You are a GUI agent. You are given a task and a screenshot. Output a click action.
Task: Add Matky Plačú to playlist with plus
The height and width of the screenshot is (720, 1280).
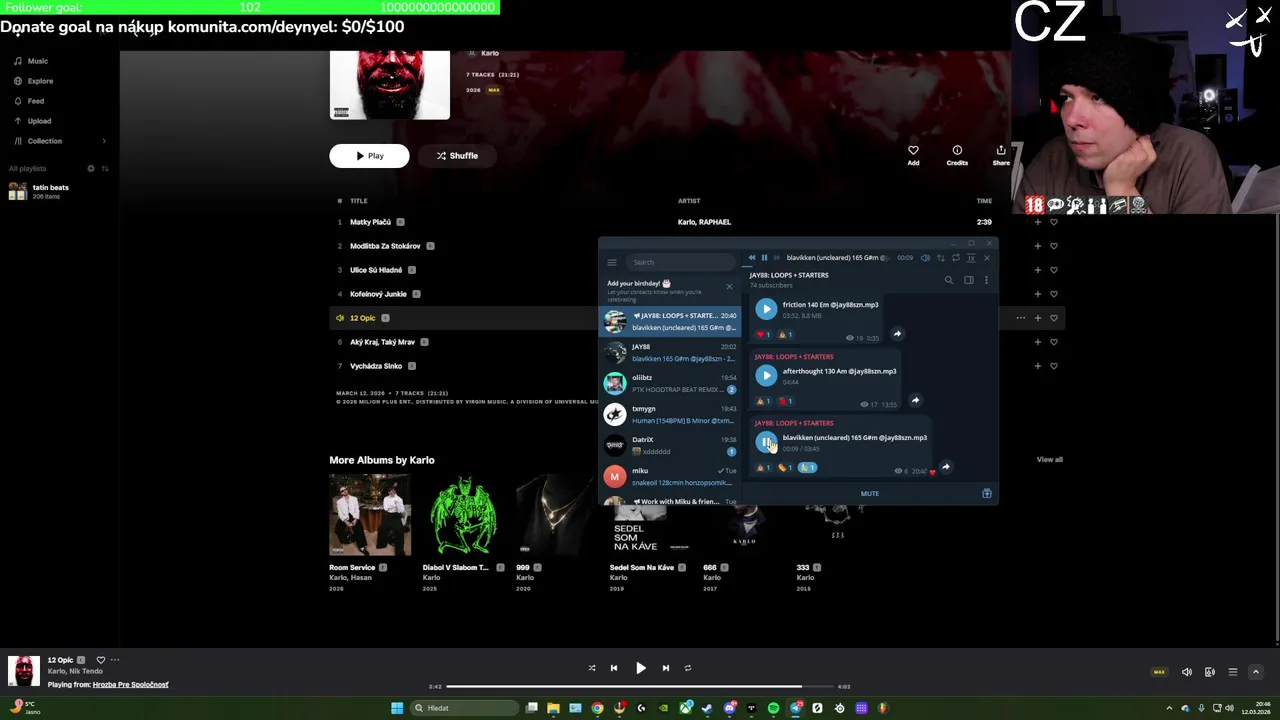pos(1037,222)
